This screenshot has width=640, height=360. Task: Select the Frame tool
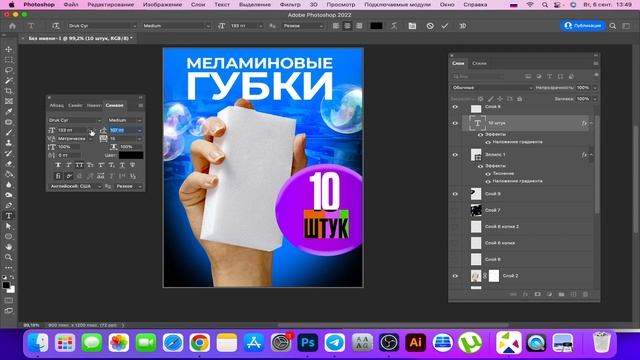(x=9, y=101)
